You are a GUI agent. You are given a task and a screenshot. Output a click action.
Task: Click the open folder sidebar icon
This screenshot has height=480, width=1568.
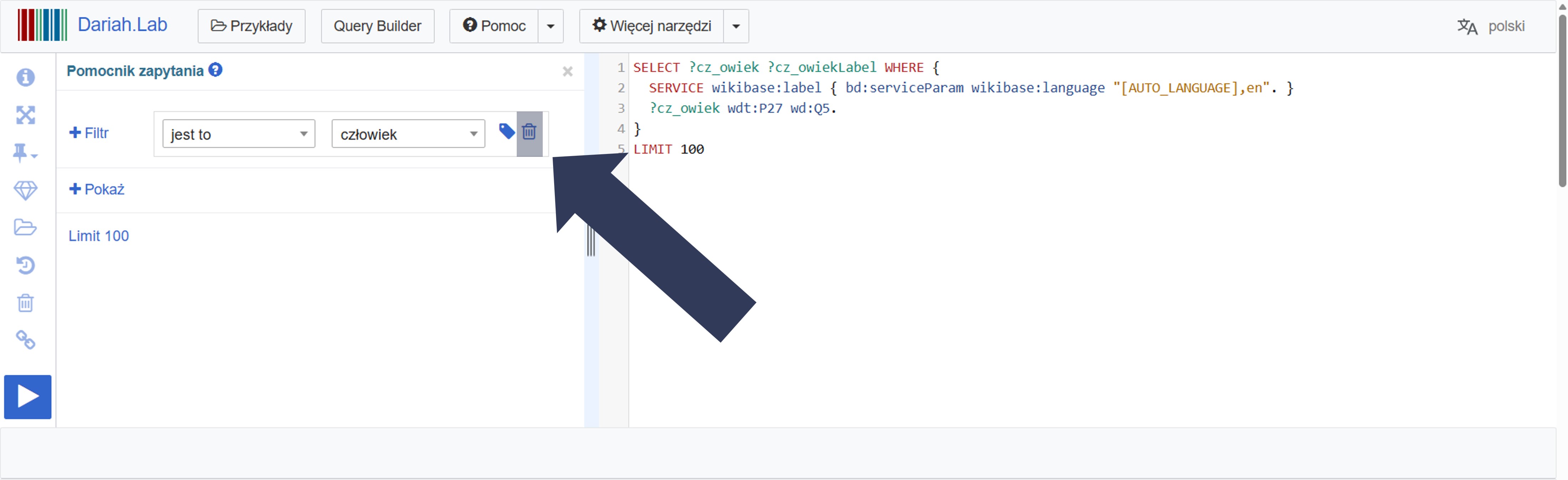pos(26,228)
